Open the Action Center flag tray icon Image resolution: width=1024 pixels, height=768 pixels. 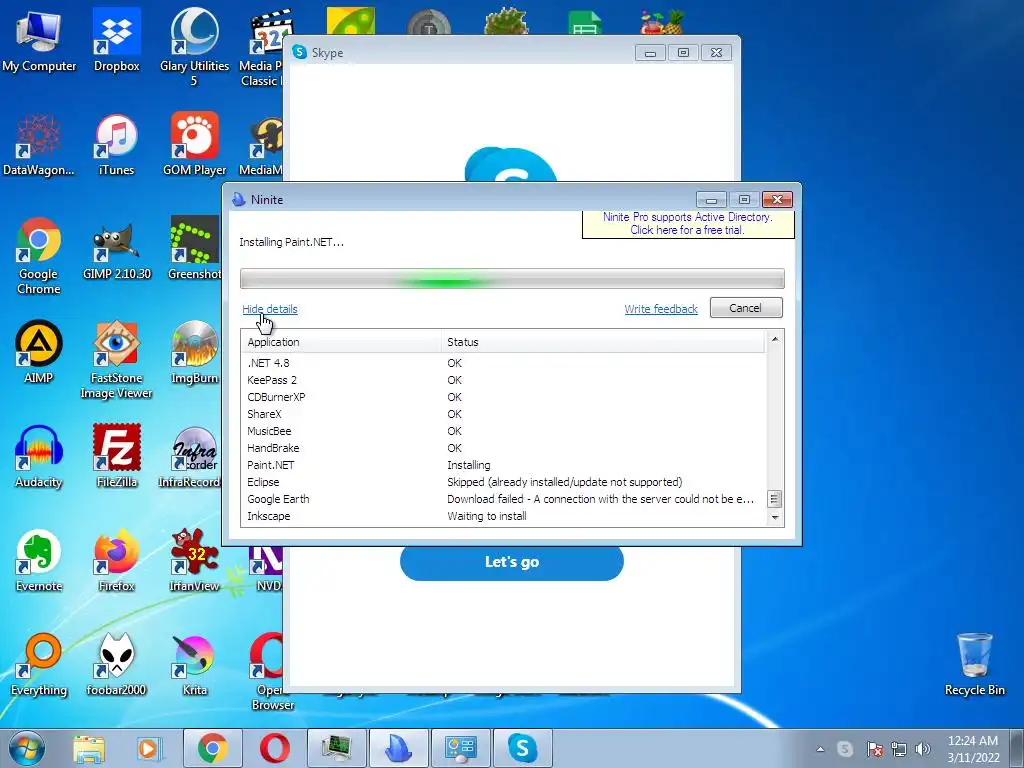pyautogui.click(x=874, y=749)
